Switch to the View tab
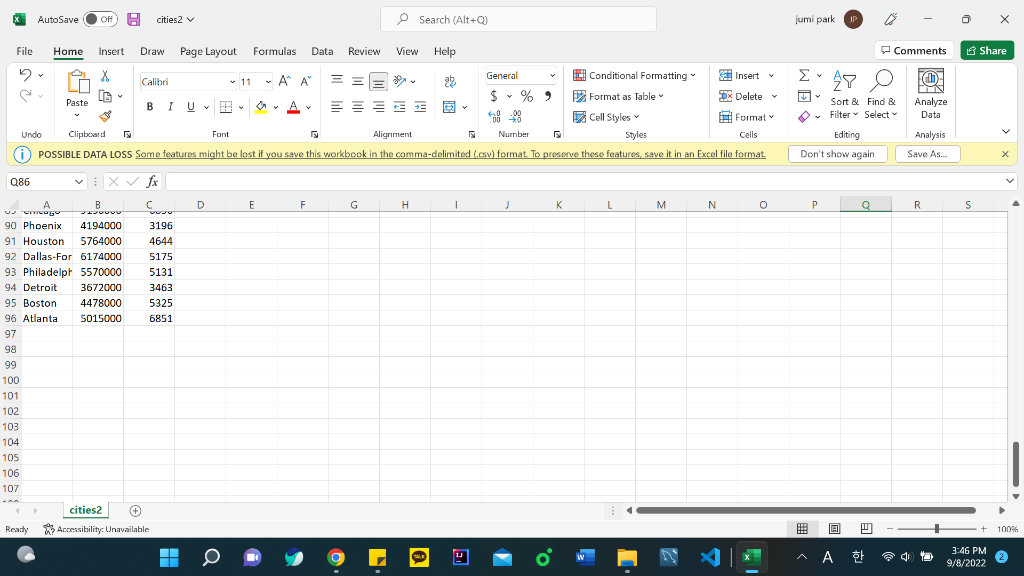The width and height of the screenshot is (1024, 576). 407,51
